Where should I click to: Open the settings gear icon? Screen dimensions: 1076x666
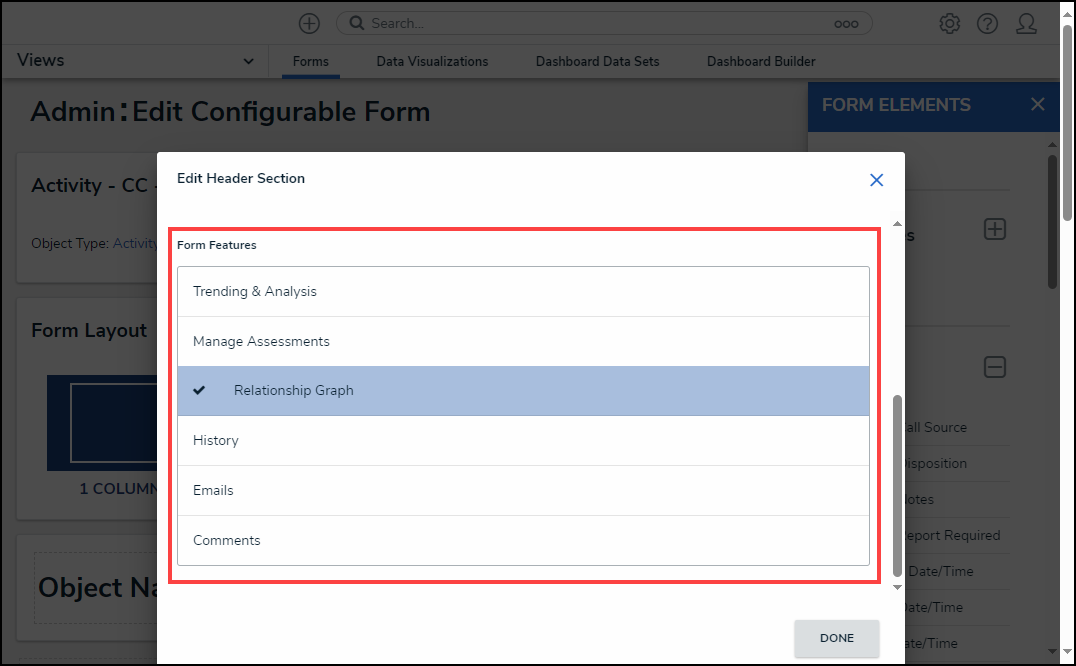click(x=949, y=24)
